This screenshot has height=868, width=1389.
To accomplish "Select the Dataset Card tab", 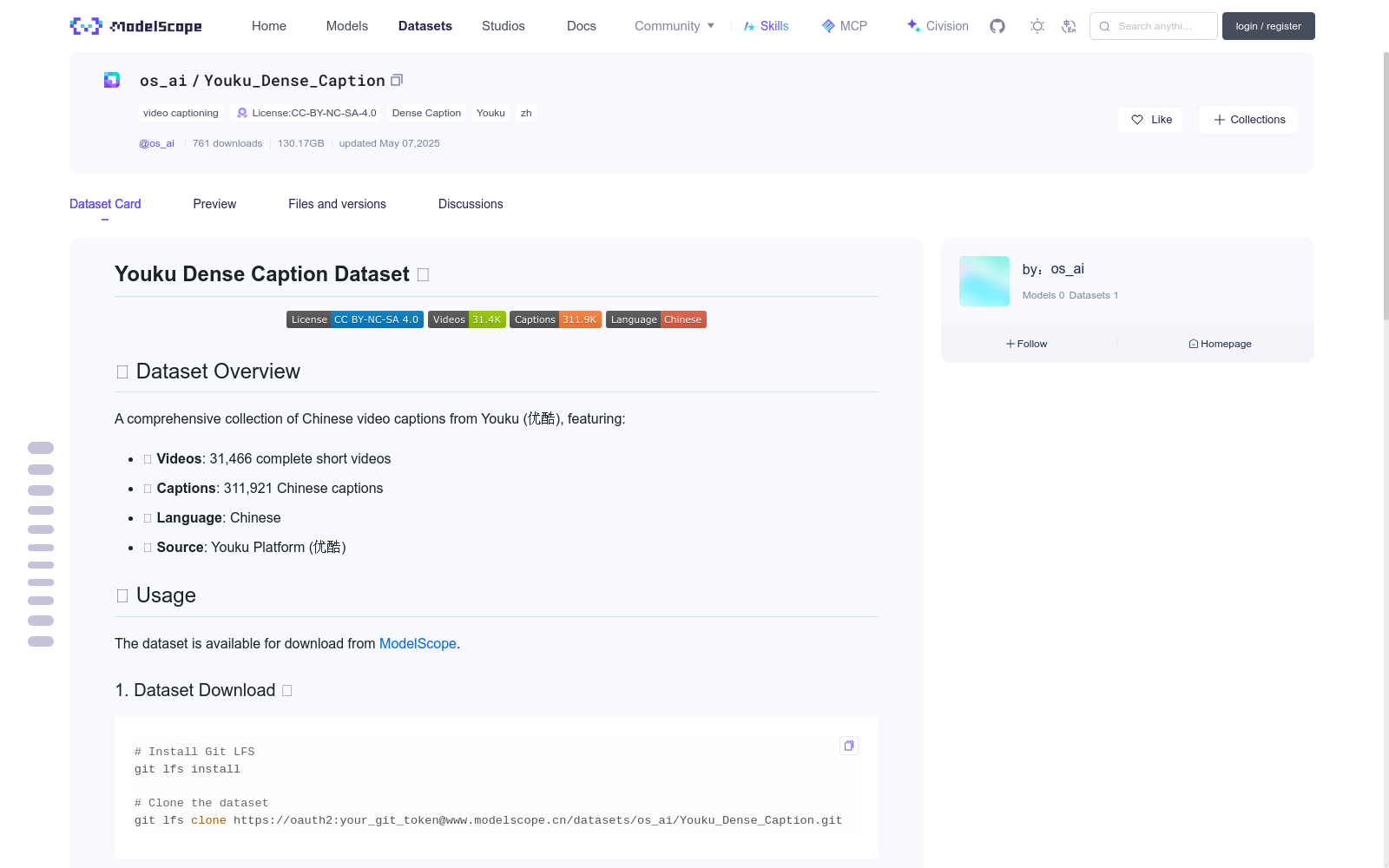I will coord(105,204).
